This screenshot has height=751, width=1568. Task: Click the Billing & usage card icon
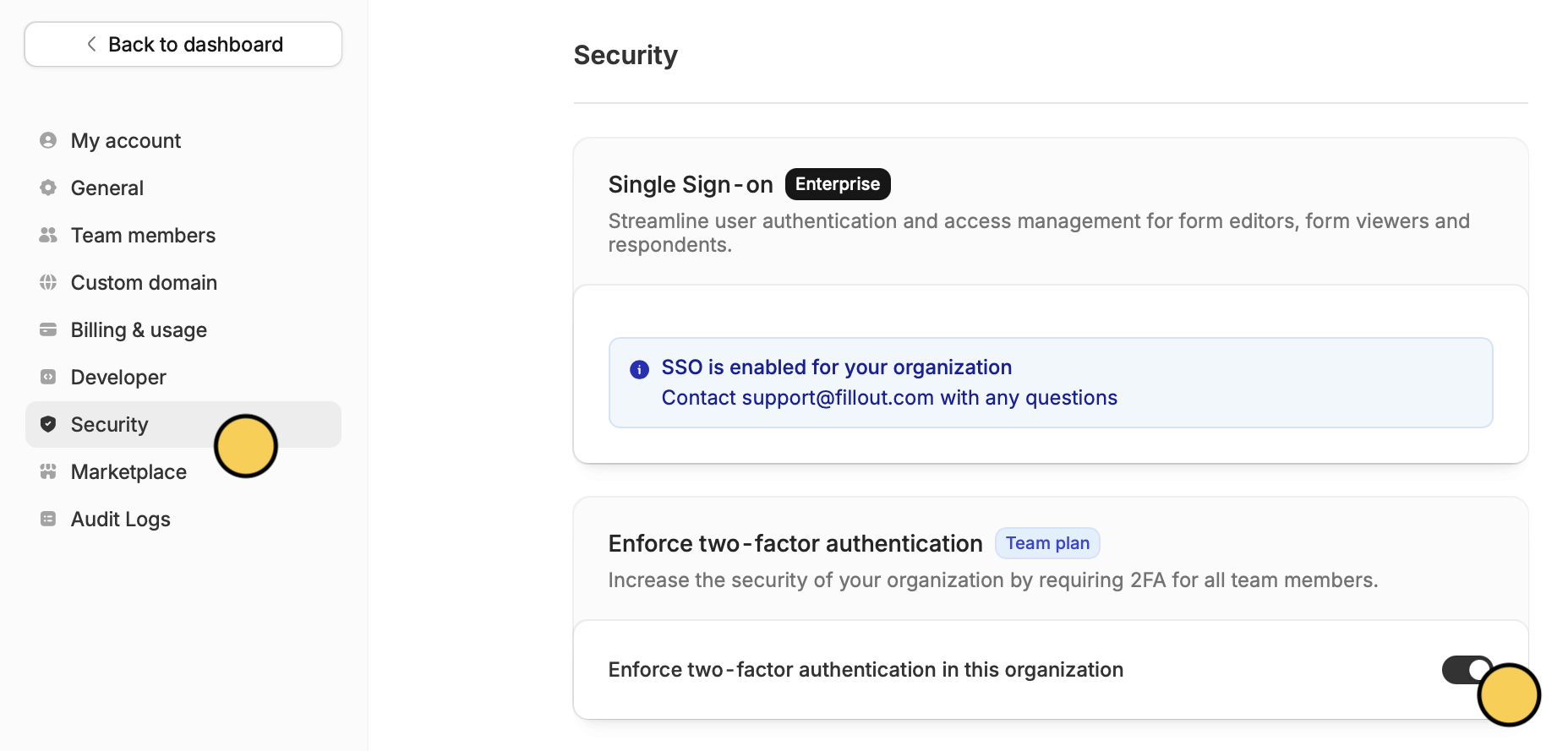pyautogui.click(x=48, y=329)
